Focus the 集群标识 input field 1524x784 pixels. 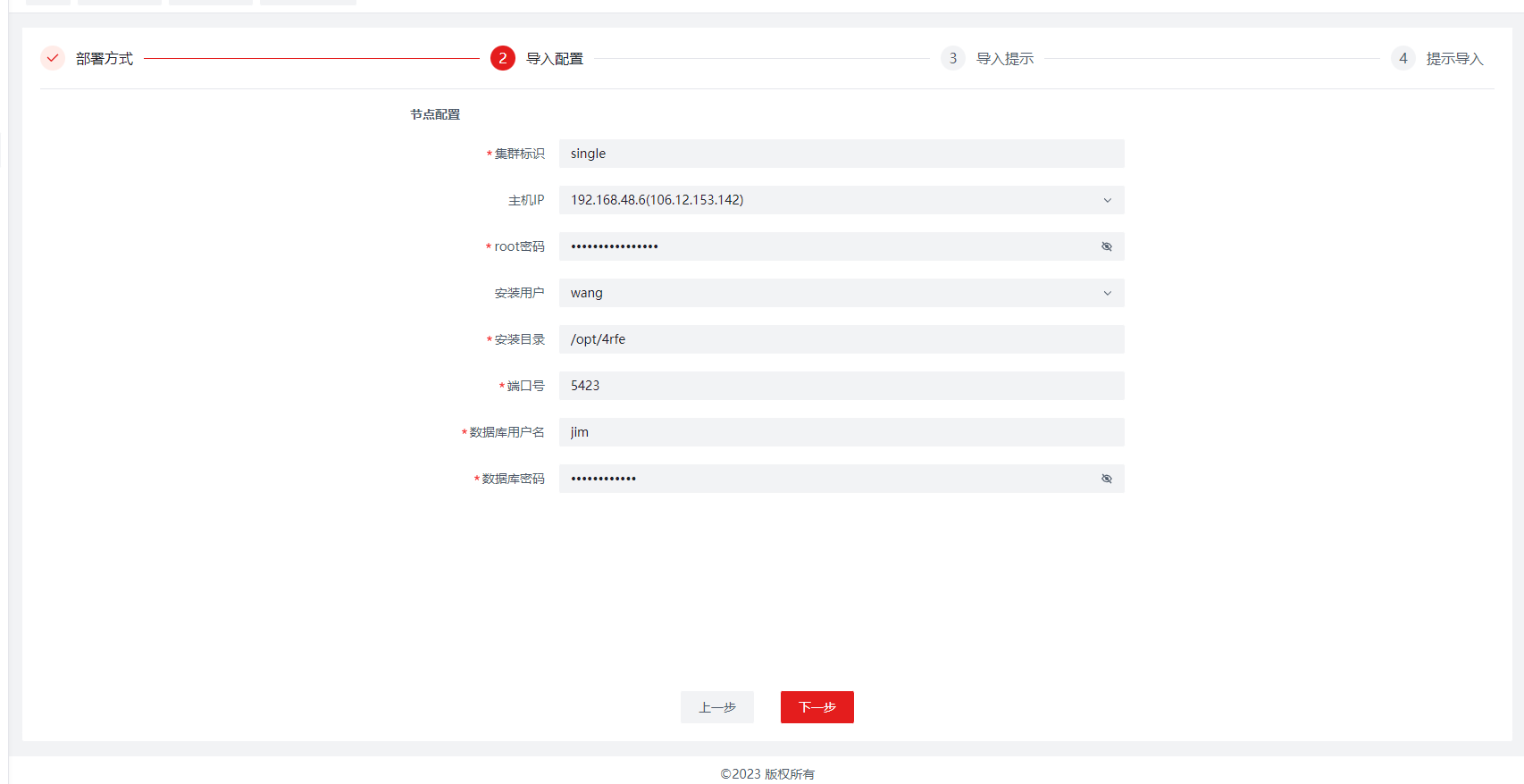click(x=840, y=154)
